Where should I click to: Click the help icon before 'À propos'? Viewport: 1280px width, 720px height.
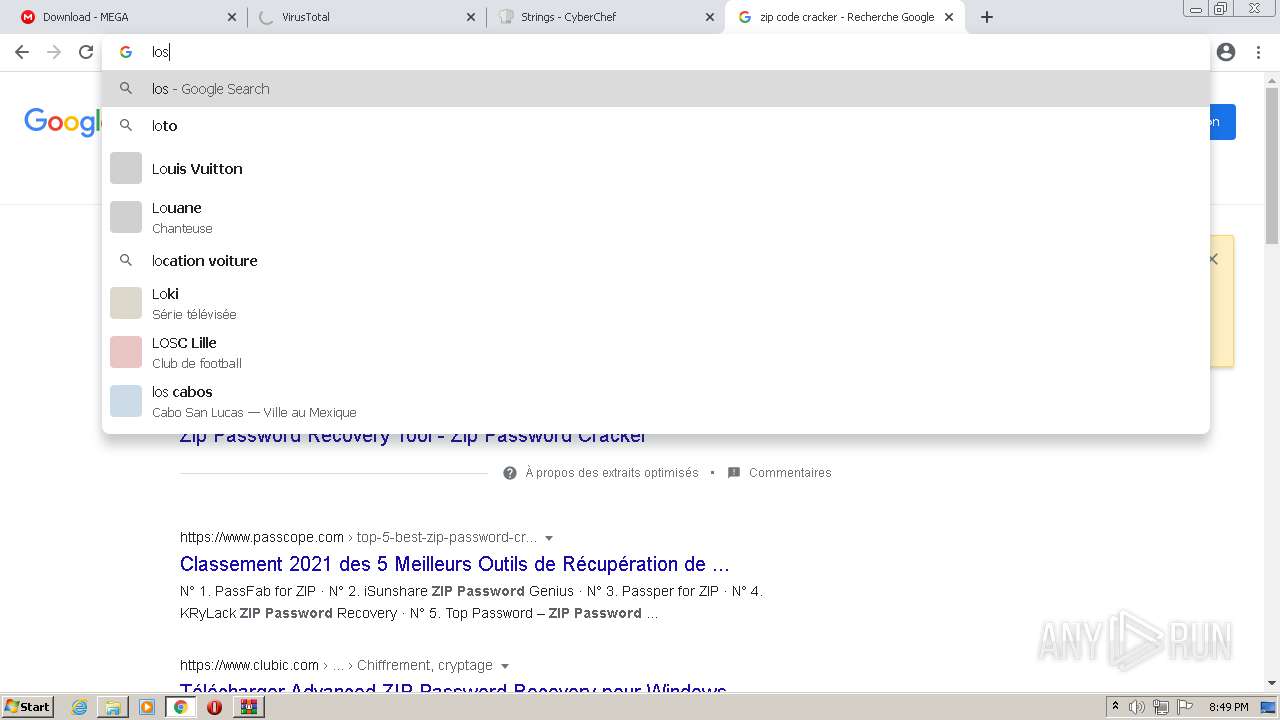510,473
